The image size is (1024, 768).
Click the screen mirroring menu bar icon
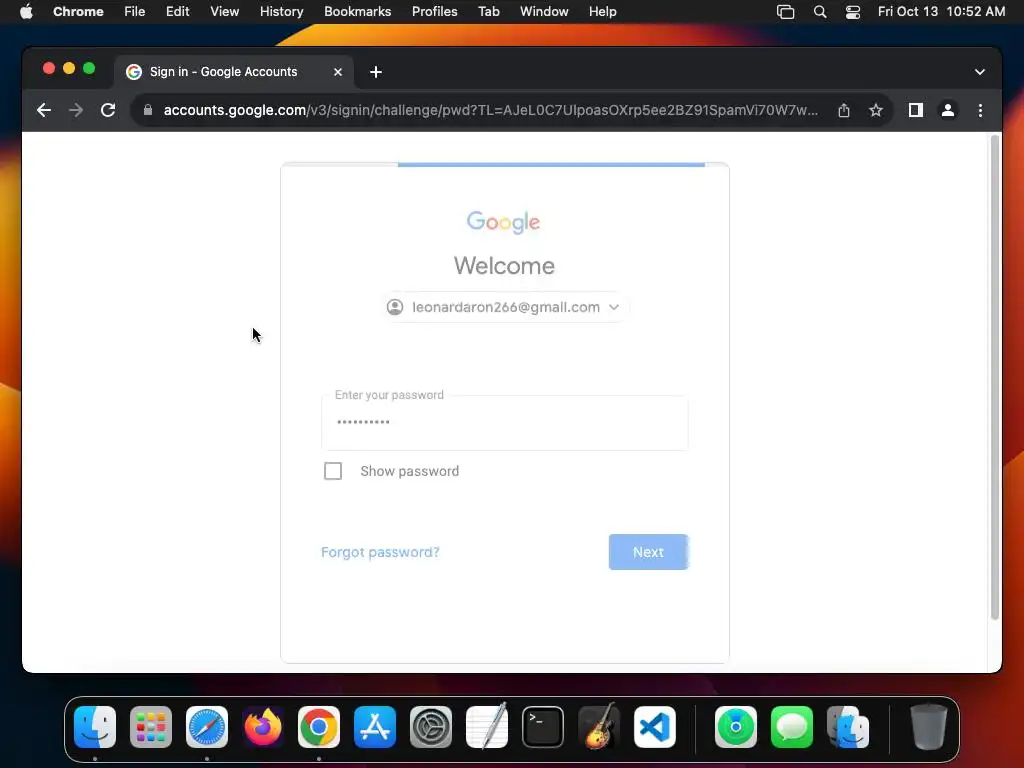click(x=786, y=11)
